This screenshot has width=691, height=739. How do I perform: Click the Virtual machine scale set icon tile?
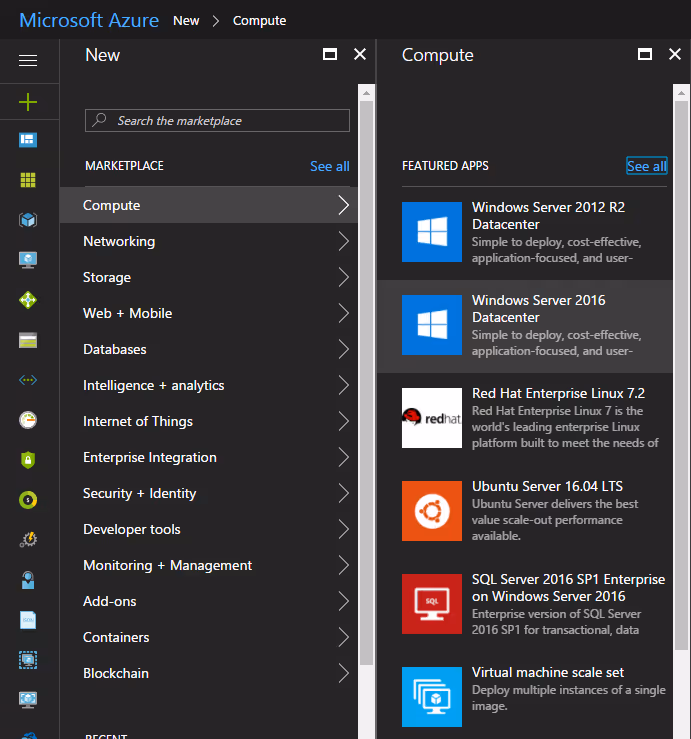coord(432,697)
